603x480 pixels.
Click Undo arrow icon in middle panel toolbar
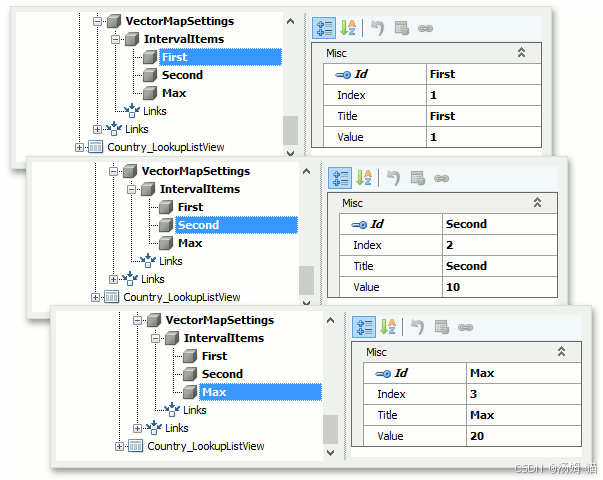click(394, 178)
